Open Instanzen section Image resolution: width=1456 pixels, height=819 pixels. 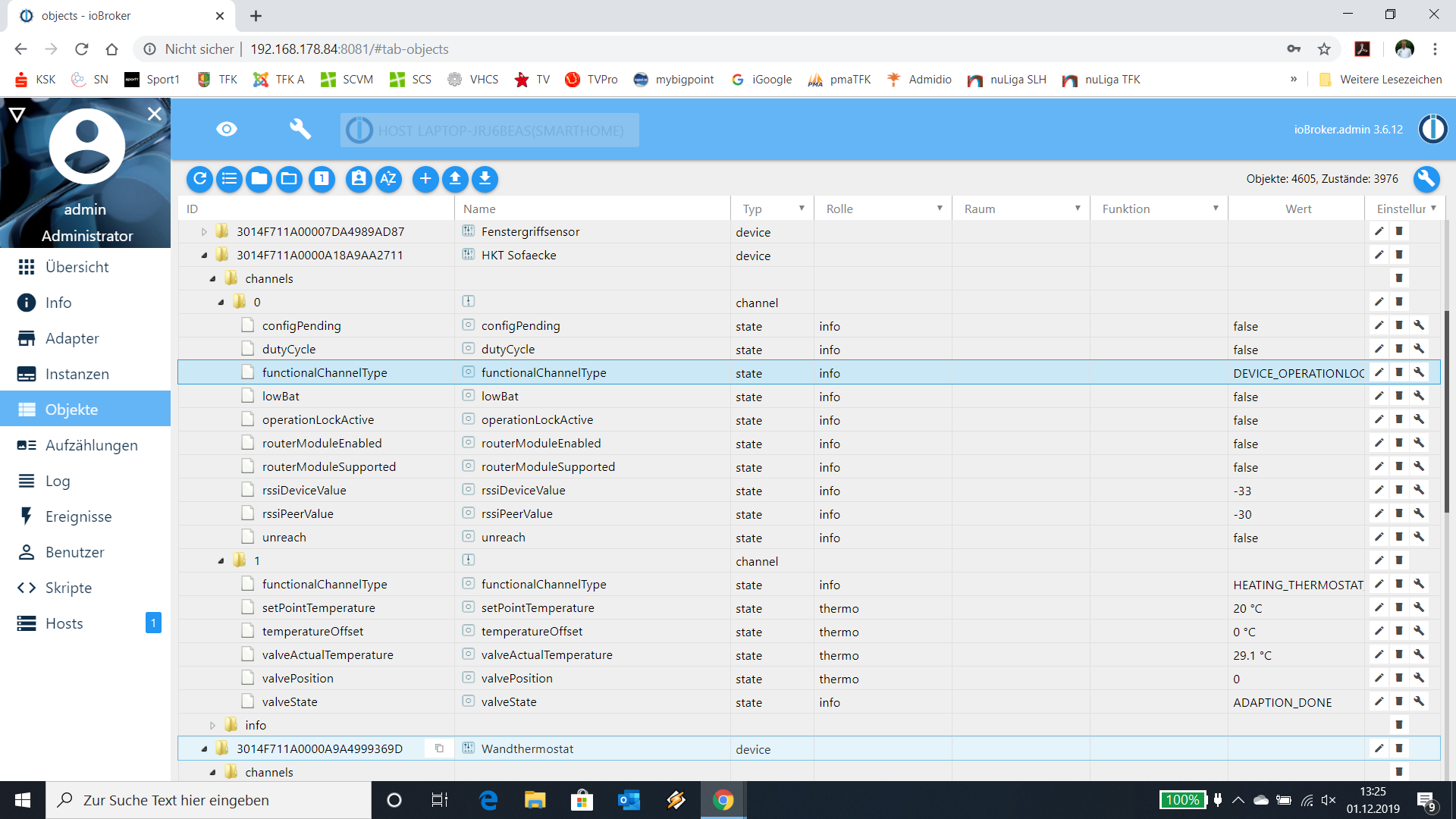(85, 374)
